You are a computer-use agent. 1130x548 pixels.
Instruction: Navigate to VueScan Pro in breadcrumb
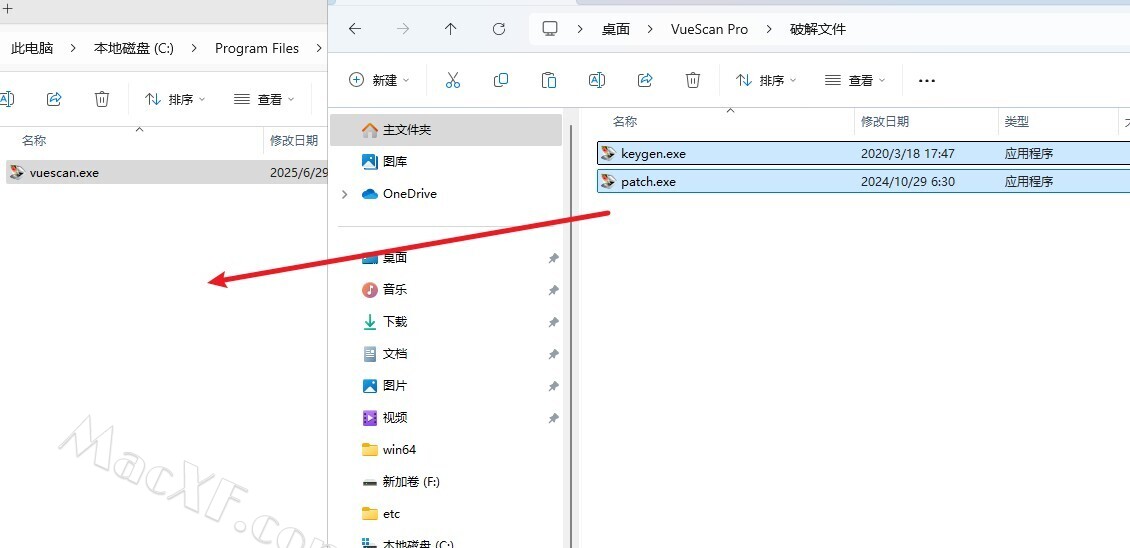pyautogui.click(x=710, y=30)
